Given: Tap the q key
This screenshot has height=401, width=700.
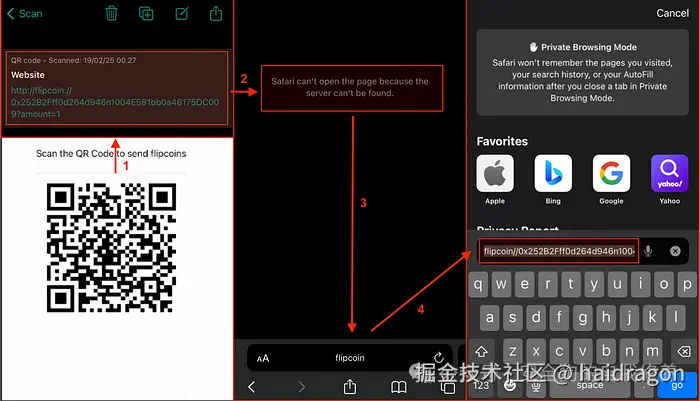Looking at the screenshot, I should tap(478, 284).
